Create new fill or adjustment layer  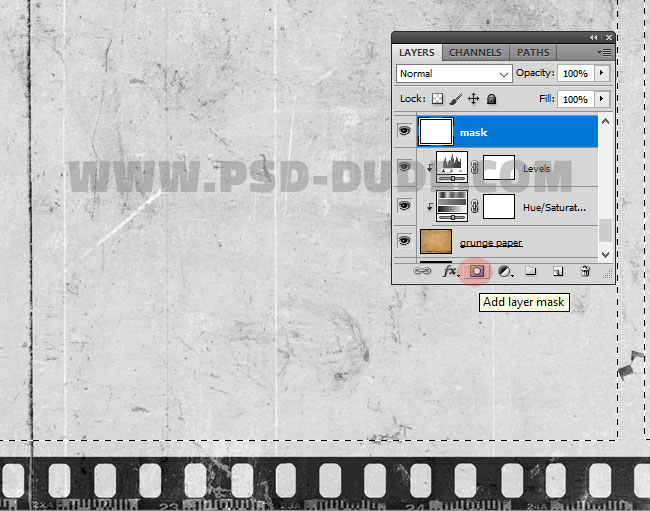click(505, 271)
